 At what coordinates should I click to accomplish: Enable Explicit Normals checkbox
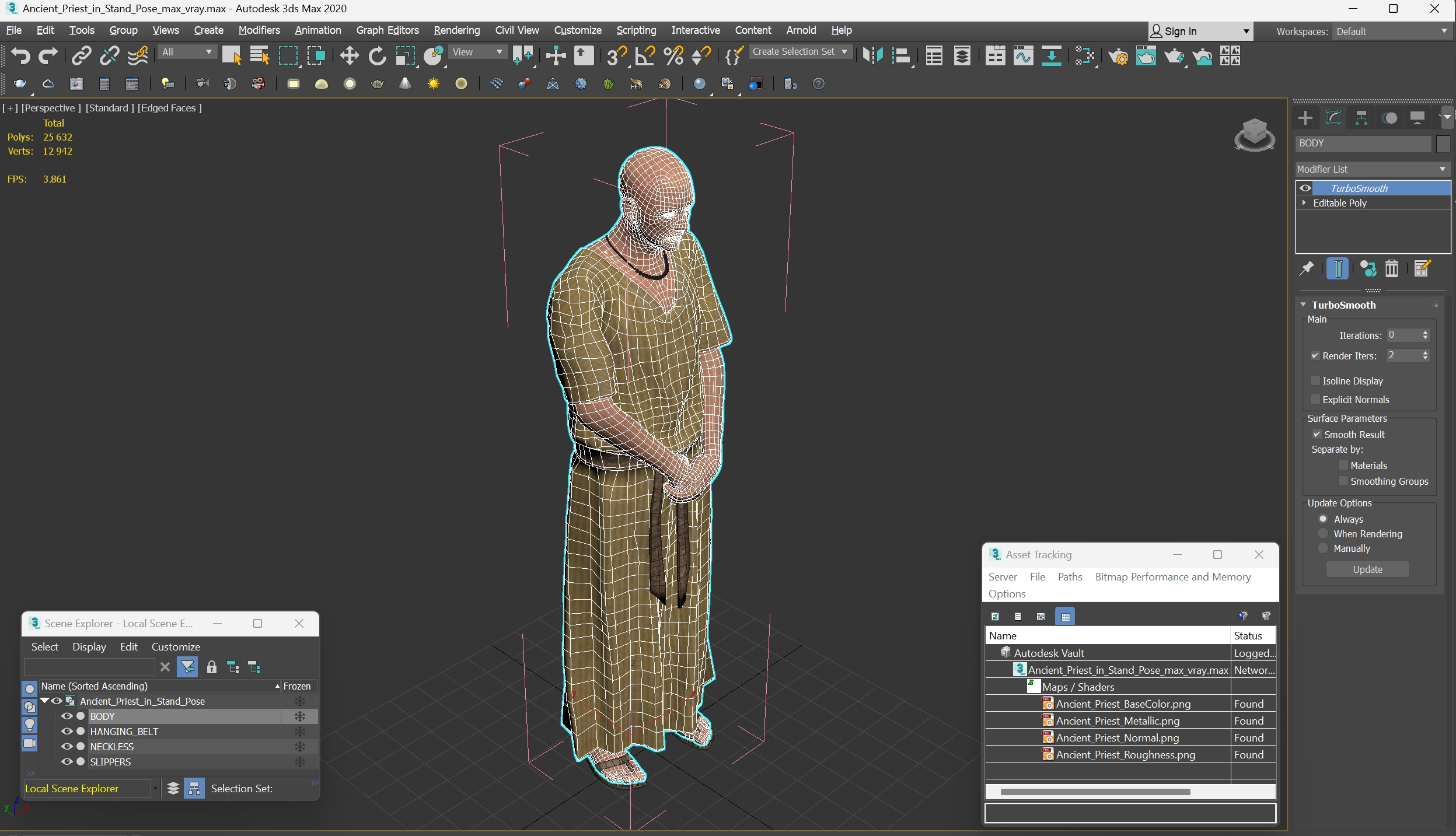tap(1315, 399)
